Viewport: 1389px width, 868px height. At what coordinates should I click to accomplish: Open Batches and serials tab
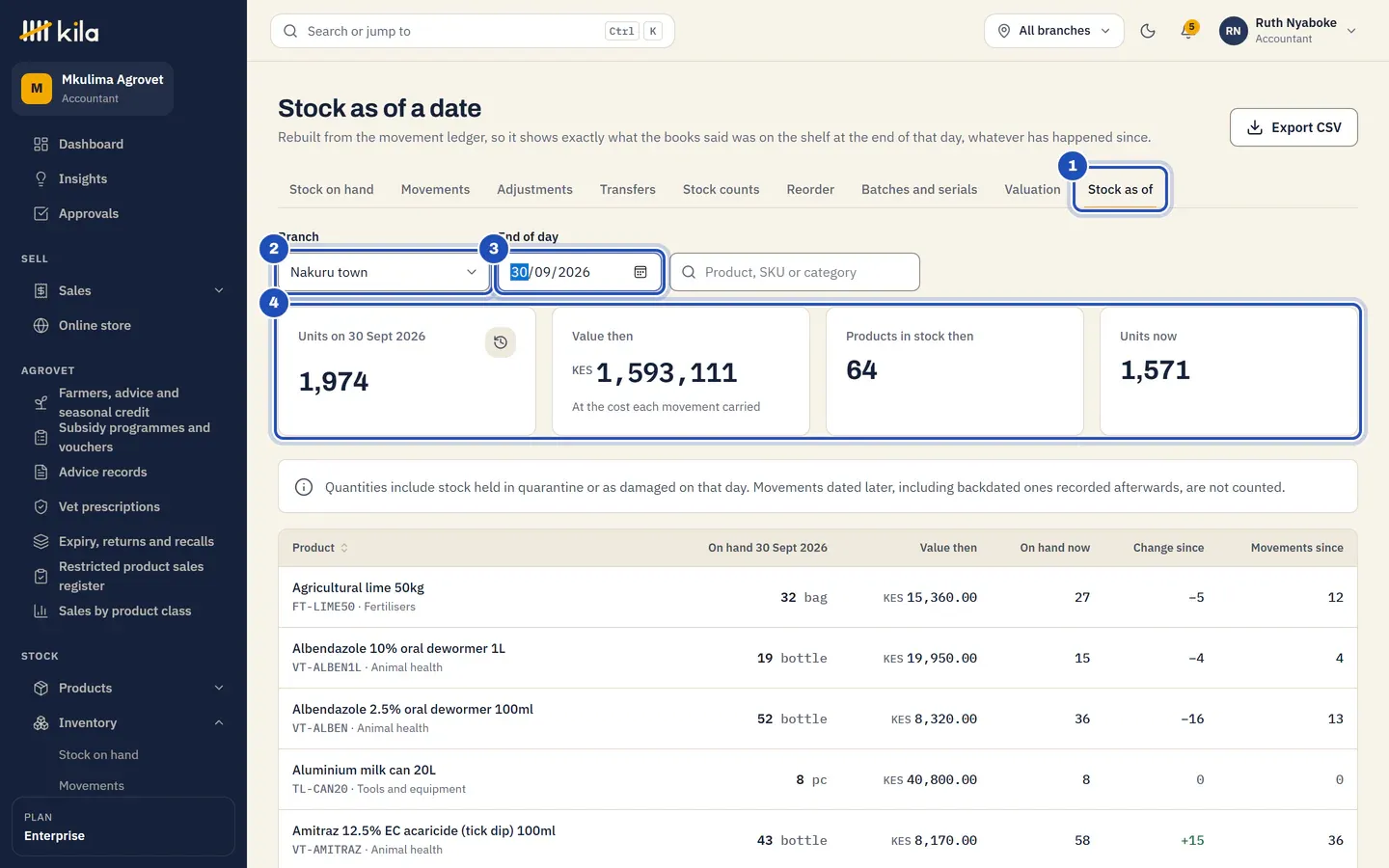point(919,190)
